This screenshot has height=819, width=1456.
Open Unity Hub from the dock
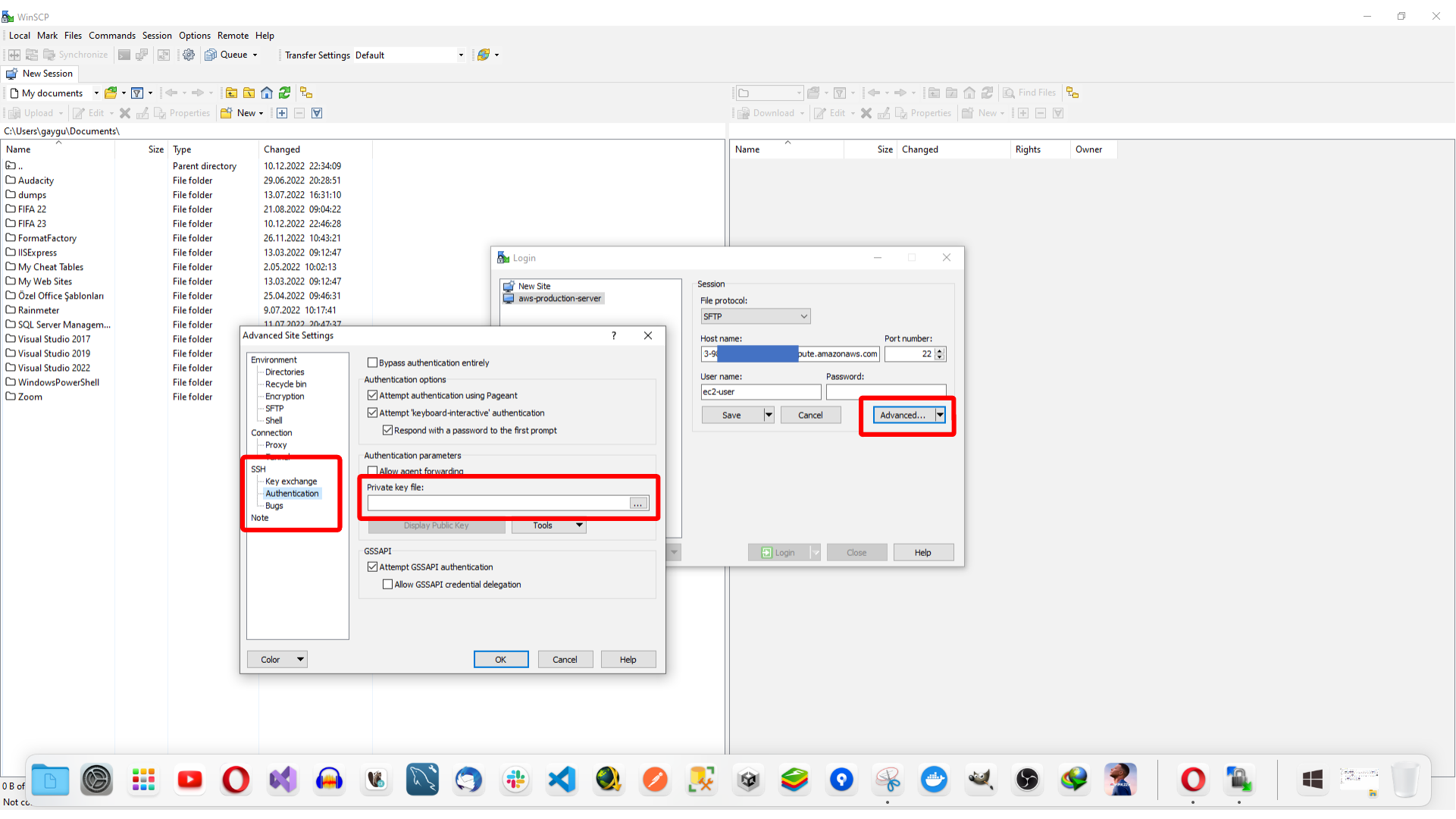coord(749,780)
